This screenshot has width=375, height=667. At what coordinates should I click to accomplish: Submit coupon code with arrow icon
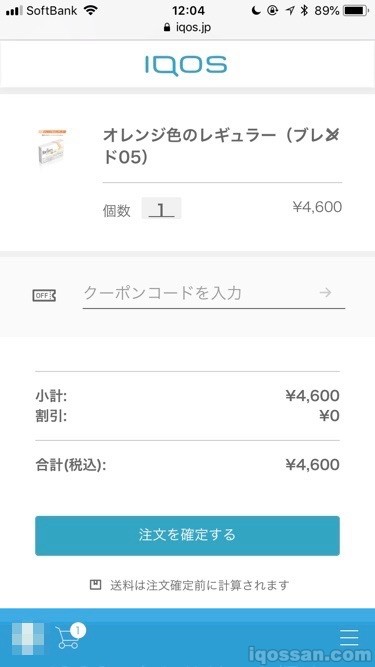tap(326, 292)
